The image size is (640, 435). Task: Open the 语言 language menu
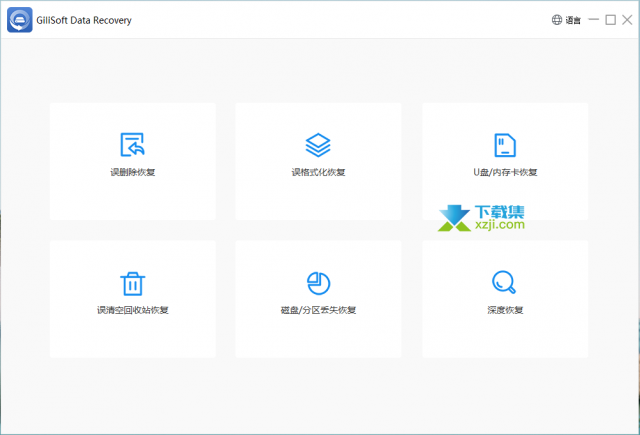pos(573,20)
